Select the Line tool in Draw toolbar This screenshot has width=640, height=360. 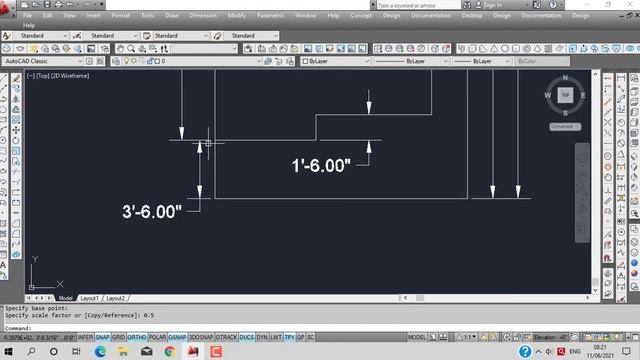pyautogui.click(x=3, y=78)
